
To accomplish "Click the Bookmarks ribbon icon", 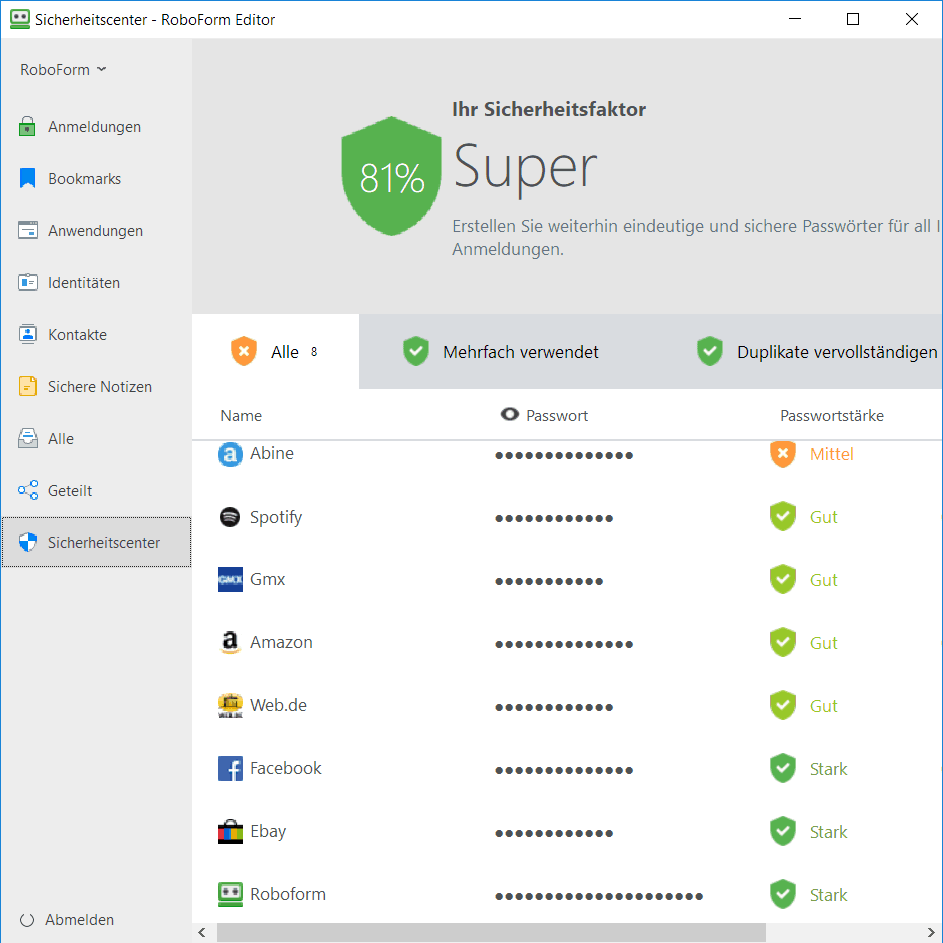I will (x=27, y=178).
